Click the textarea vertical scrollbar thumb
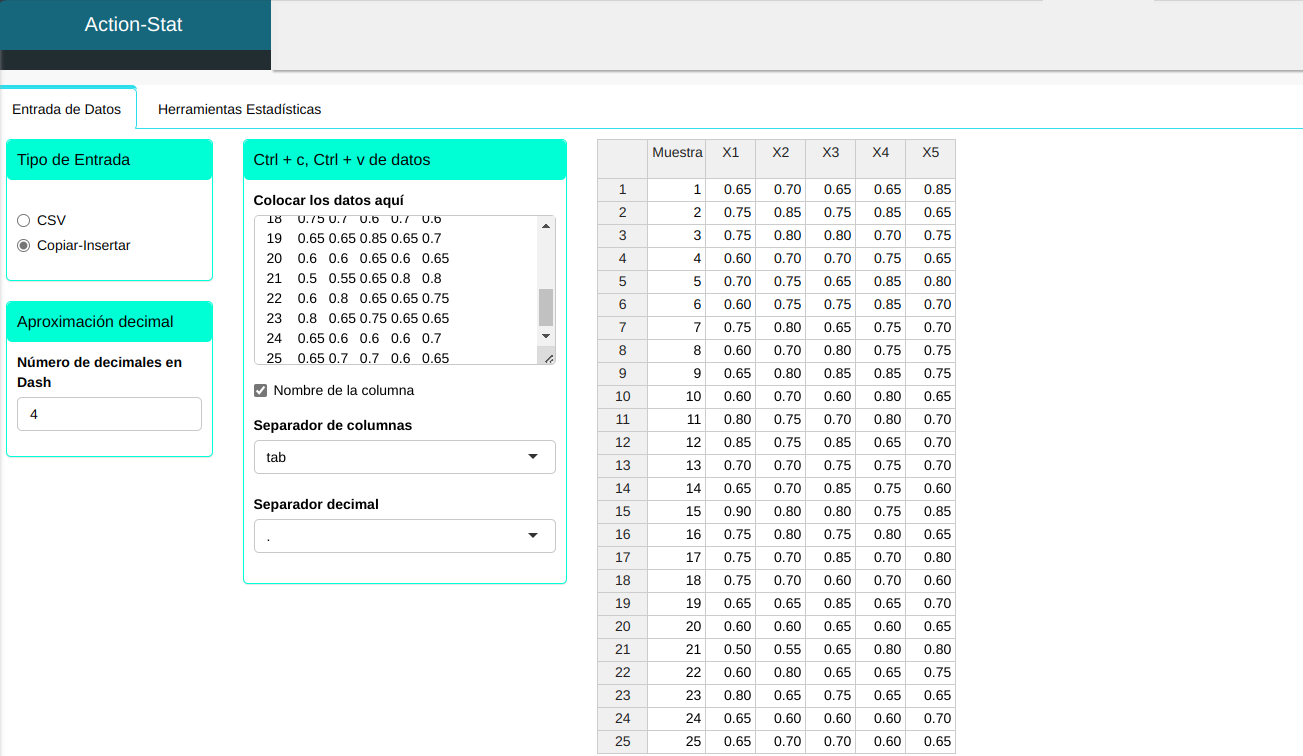 coord(546,307)
